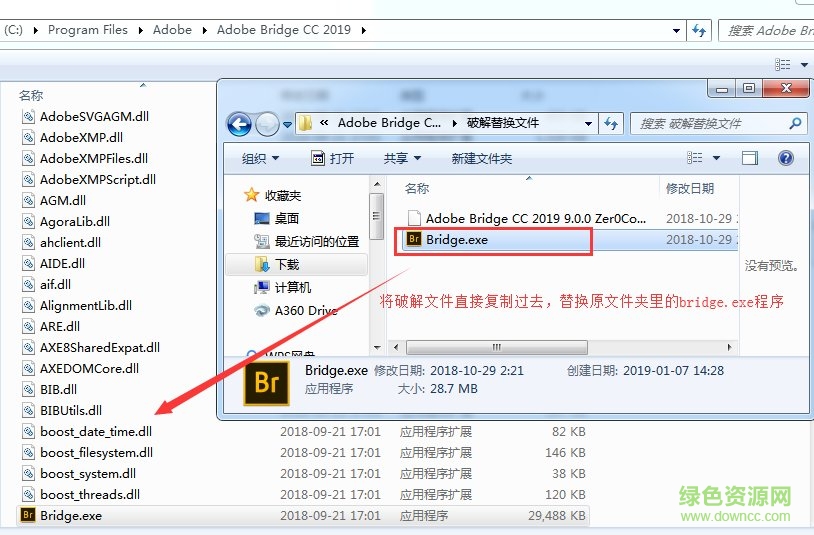Select AlignmentLib.dll in back window

click(x=86, y=305)
